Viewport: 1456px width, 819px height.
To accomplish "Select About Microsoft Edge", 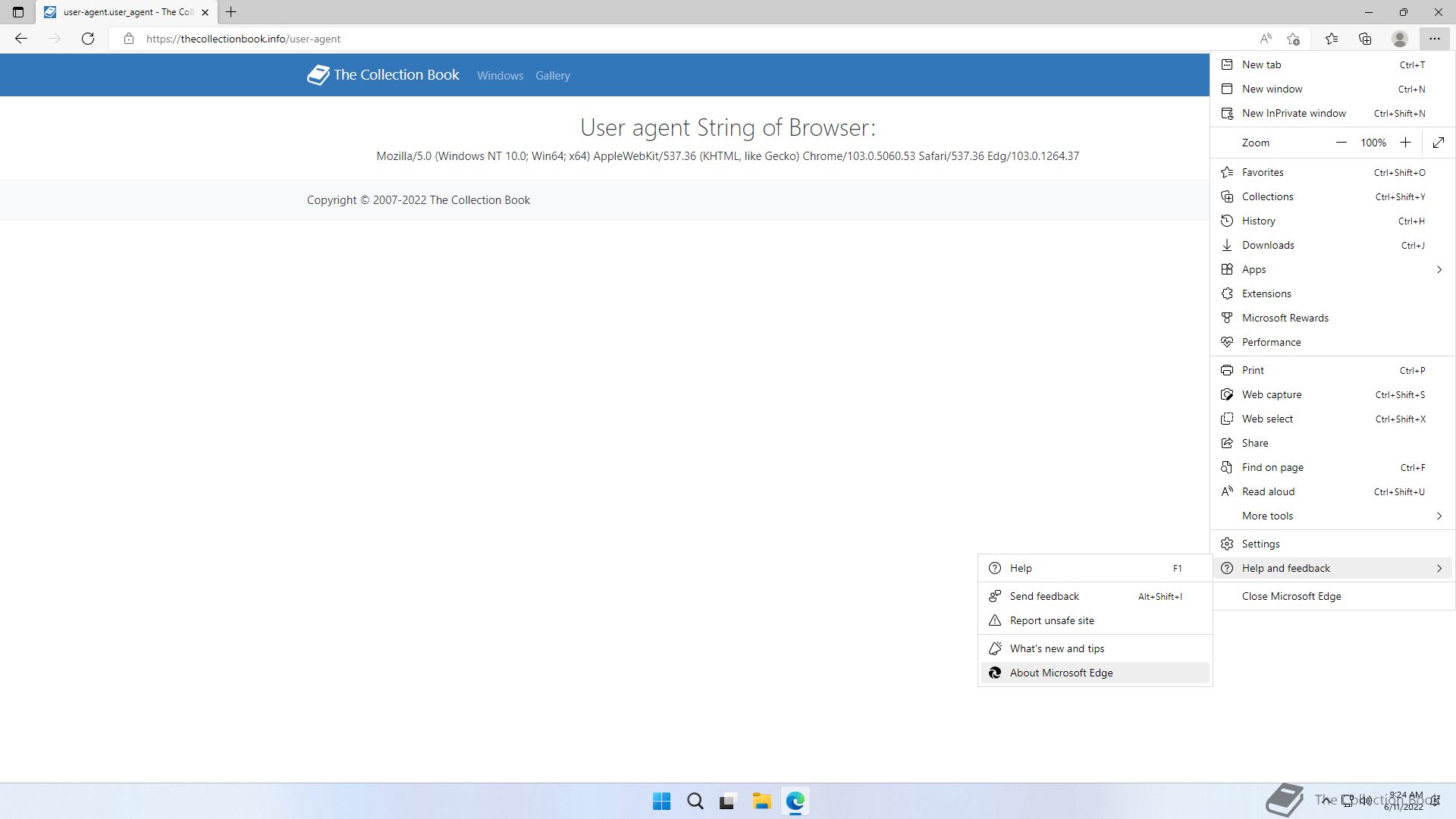I will [1061, 673].
